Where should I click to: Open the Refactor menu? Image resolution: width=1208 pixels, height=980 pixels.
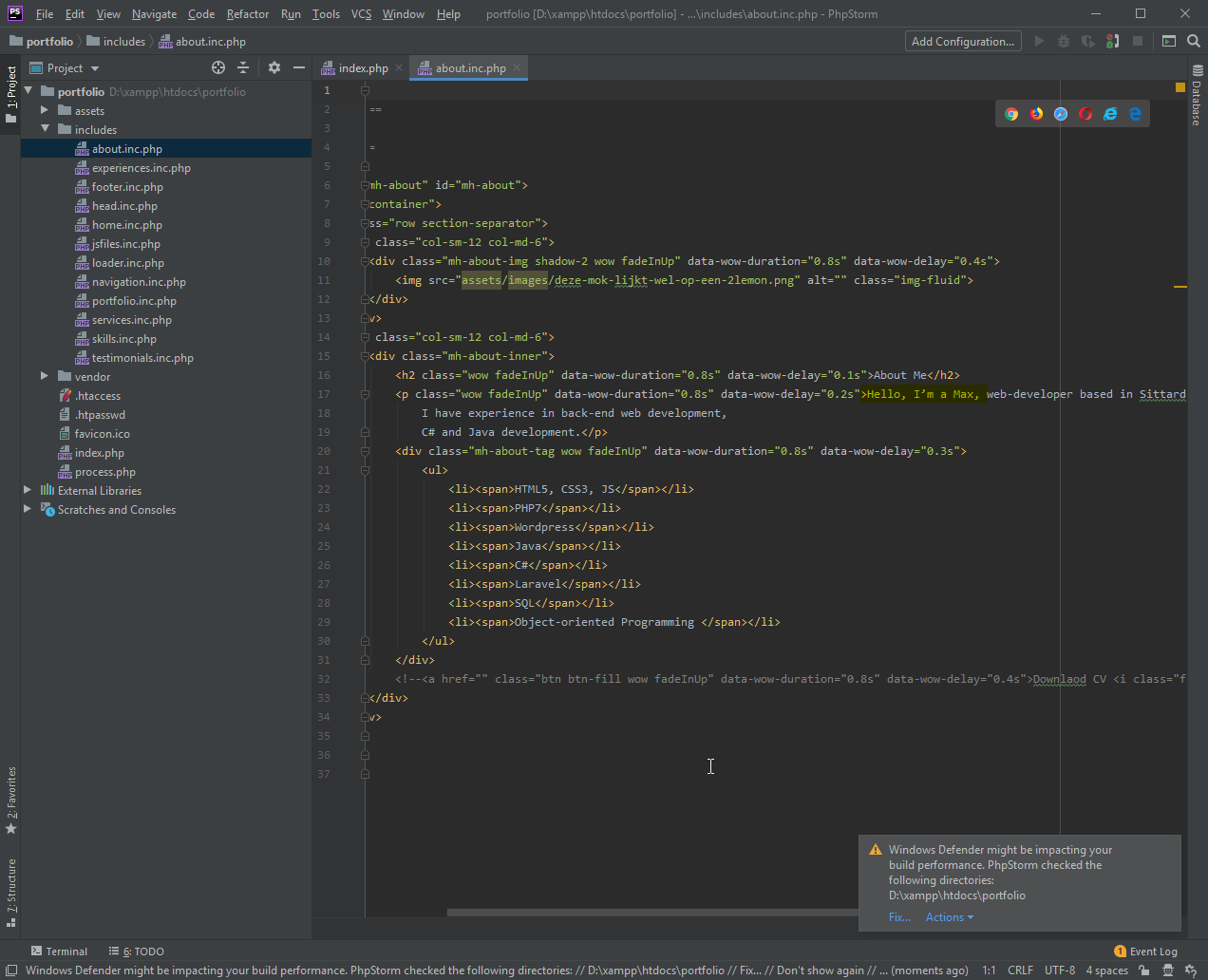(x=247, y=14)
